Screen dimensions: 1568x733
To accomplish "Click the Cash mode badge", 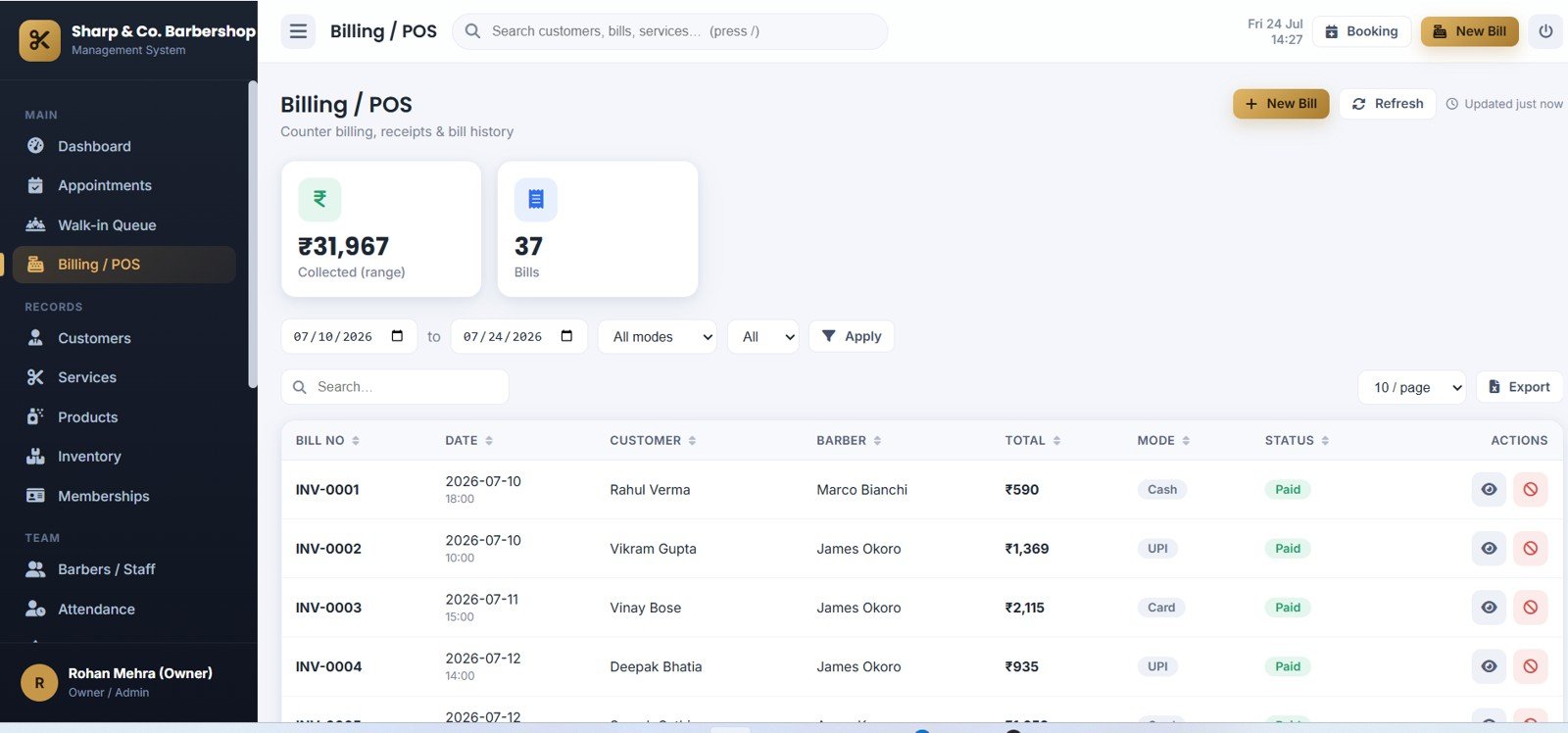I will point(1162,490).
